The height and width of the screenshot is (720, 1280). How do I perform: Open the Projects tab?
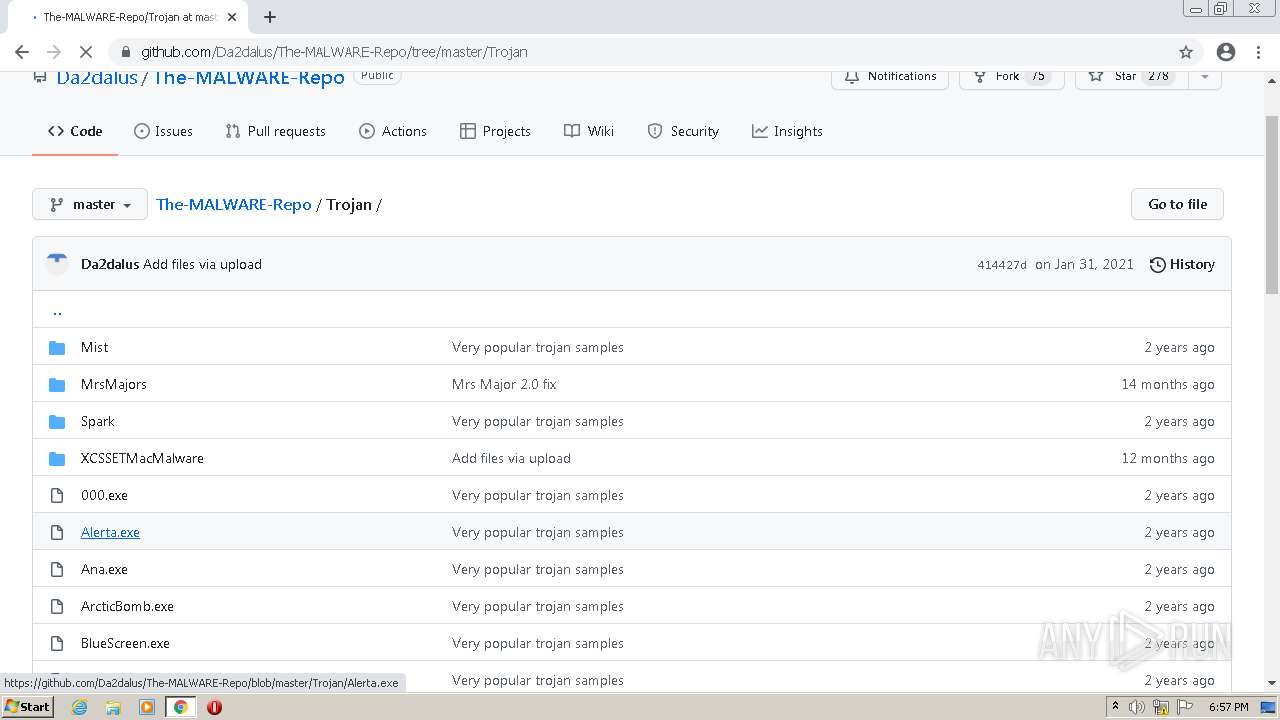point(495,131)
